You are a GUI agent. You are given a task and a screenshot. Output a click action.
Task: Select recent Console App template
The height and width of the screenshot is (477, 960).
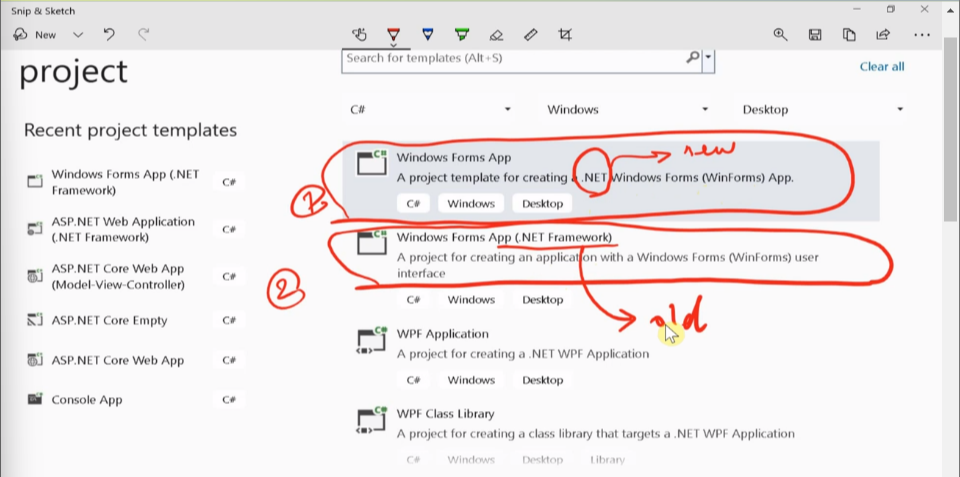click(x=135, y=400)
